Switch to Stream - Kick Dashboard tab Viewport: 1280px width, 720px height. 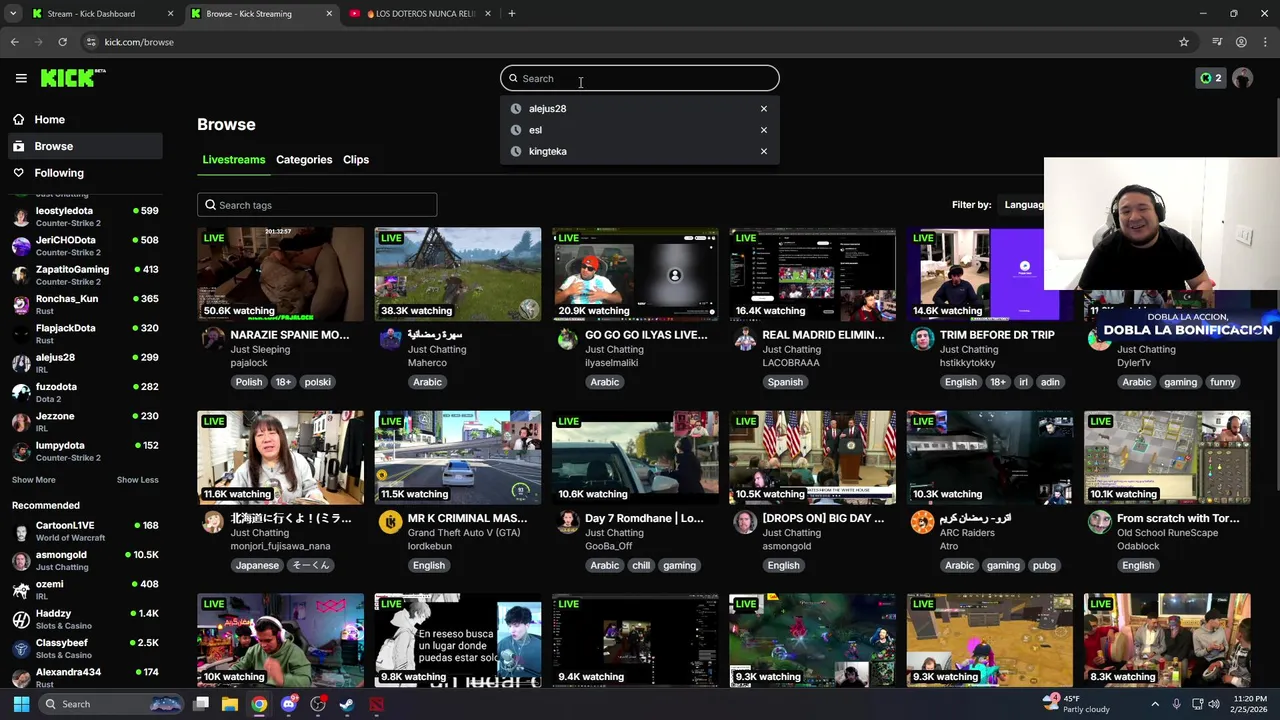pyautogui.click(x=100, y=14)
